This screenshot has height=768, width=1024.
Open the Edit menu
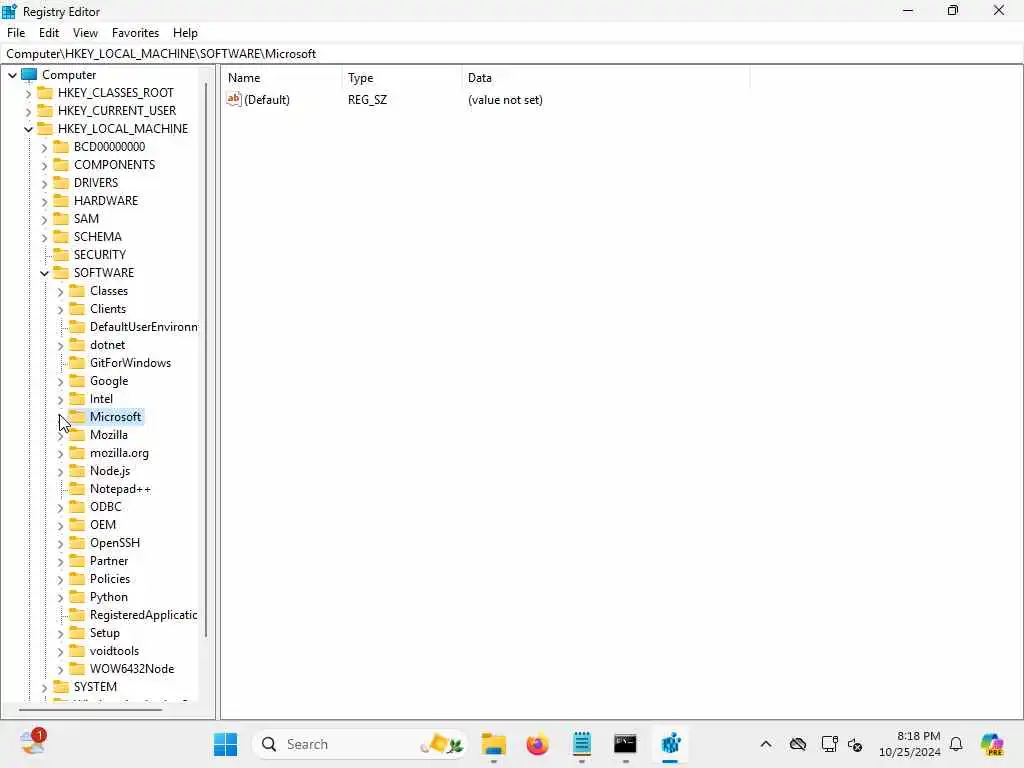coord(48,33)
